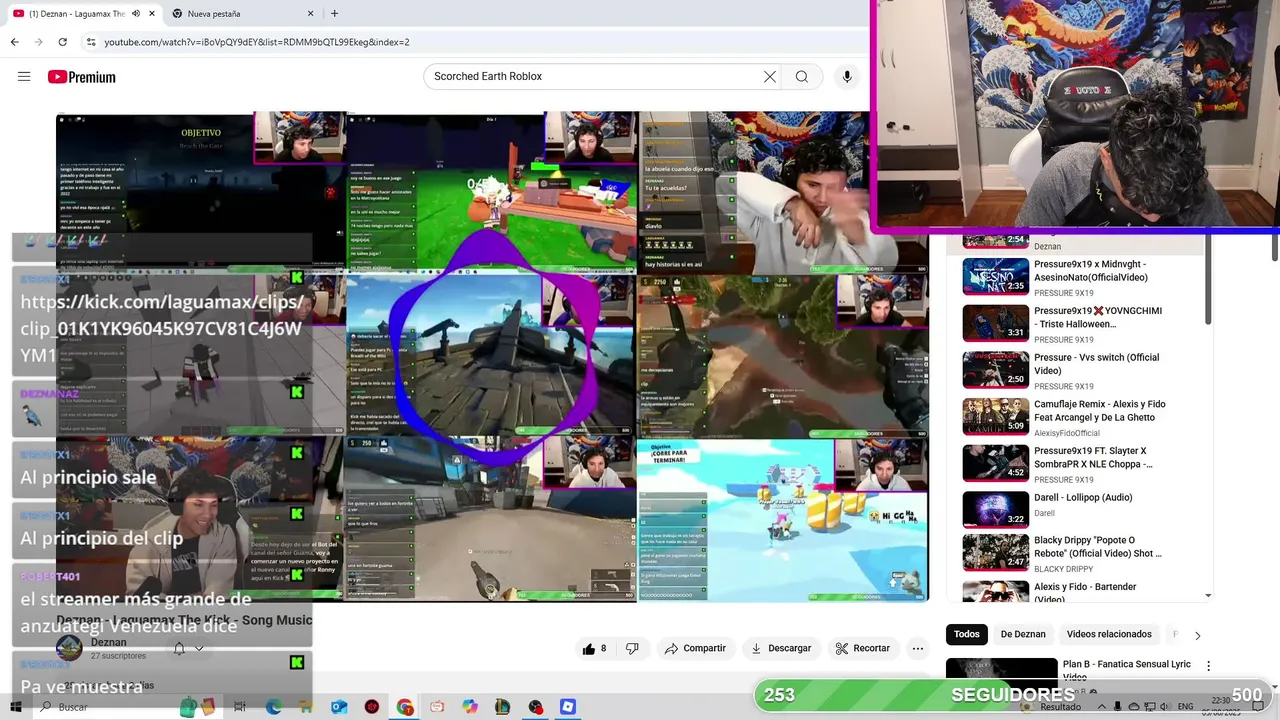The image size is (1280, 720).
Task: Clear the search box with X
Action: [x=770, y=77]
